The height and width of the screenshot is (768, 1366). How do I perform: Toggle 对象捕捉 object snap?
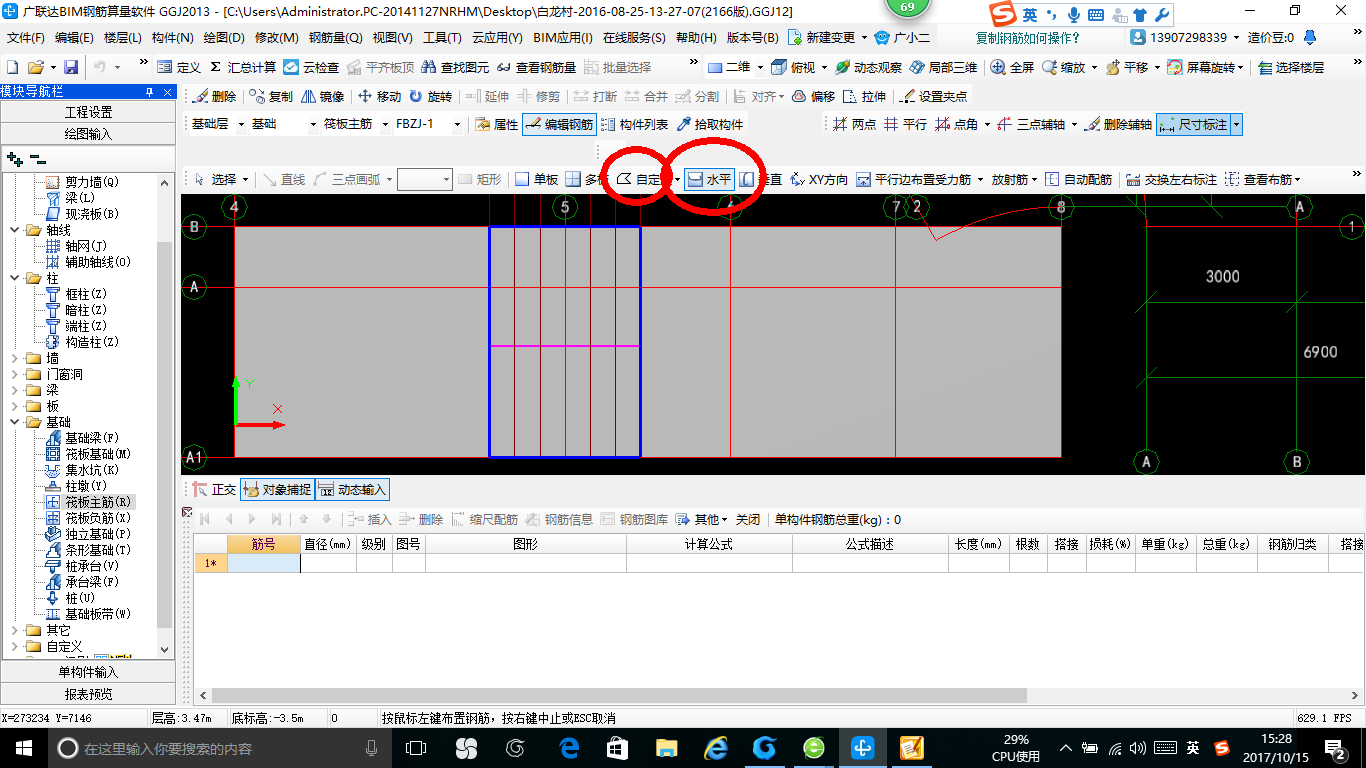pos(277,490)
